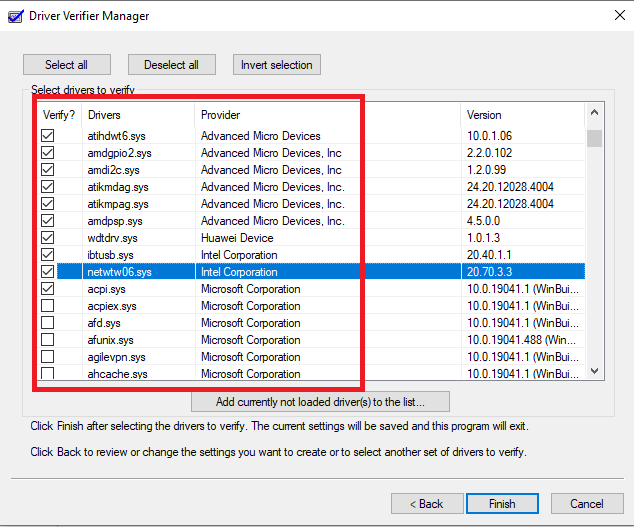The image size is (634, 527).
Task: Click version 10.0.1.06 cell
Action: (x=489, y=136)
